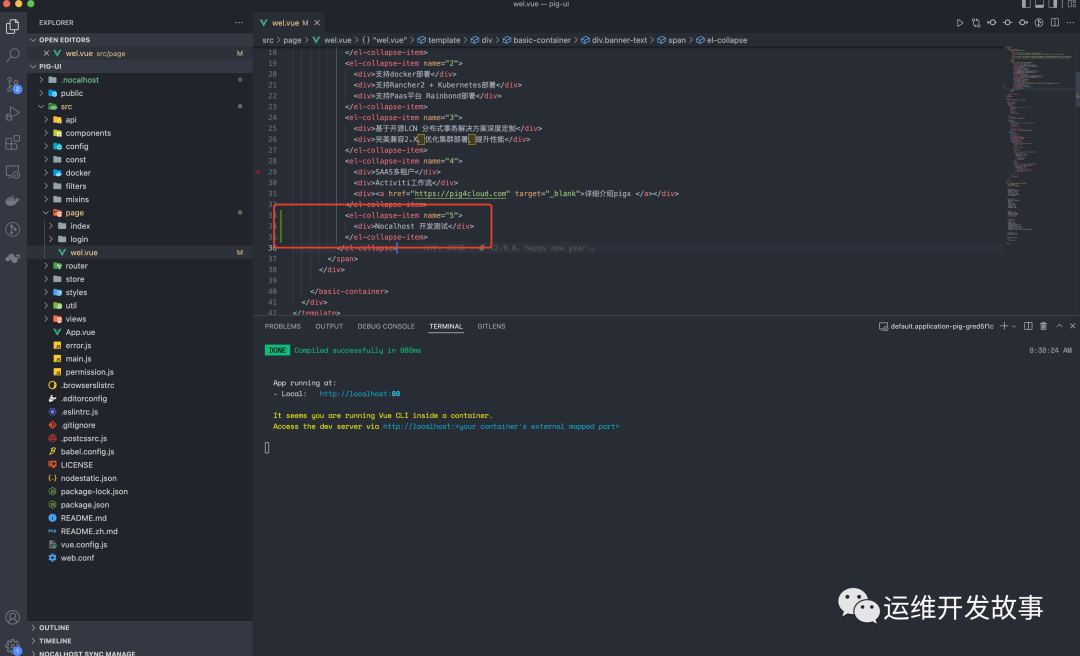The width and height of the screenshot is (1080, 656).
Task: Select the TERMINAL panel tab
Action: [x=446, y=327]
